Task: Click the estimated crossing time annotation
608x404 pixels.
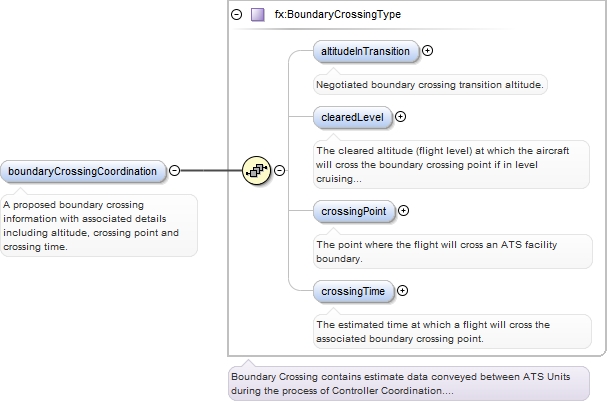Action: pyautogui.click(x=453, y=331)
